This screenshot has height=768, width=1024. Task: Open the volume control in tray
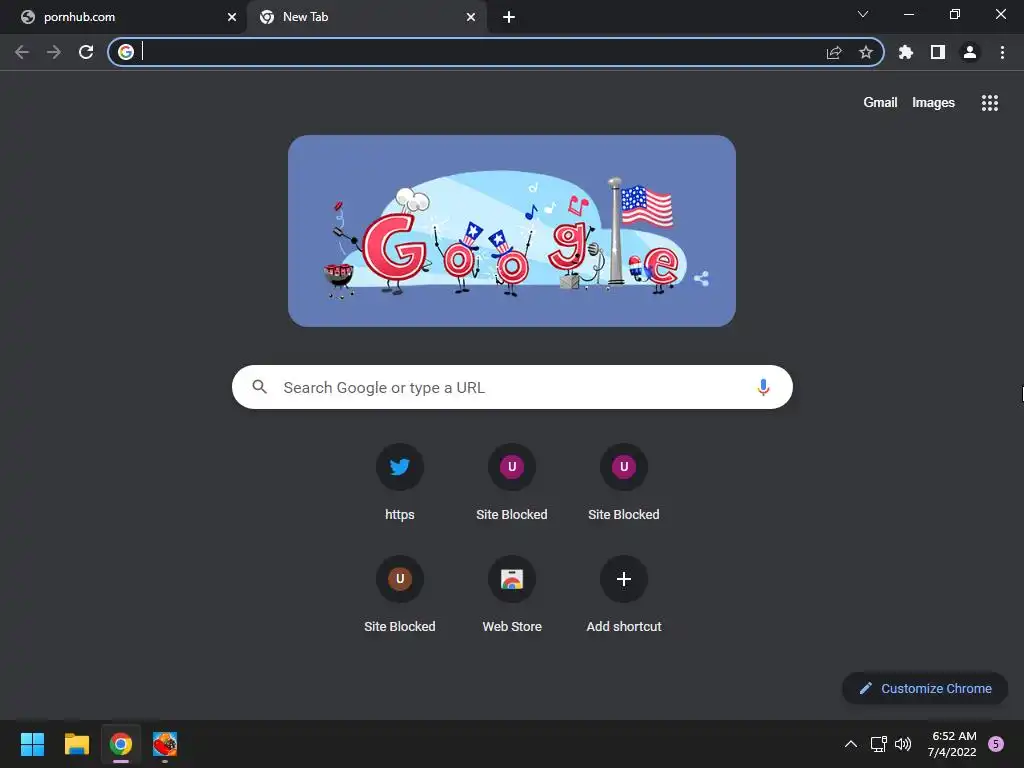click(x=903, y=744)
